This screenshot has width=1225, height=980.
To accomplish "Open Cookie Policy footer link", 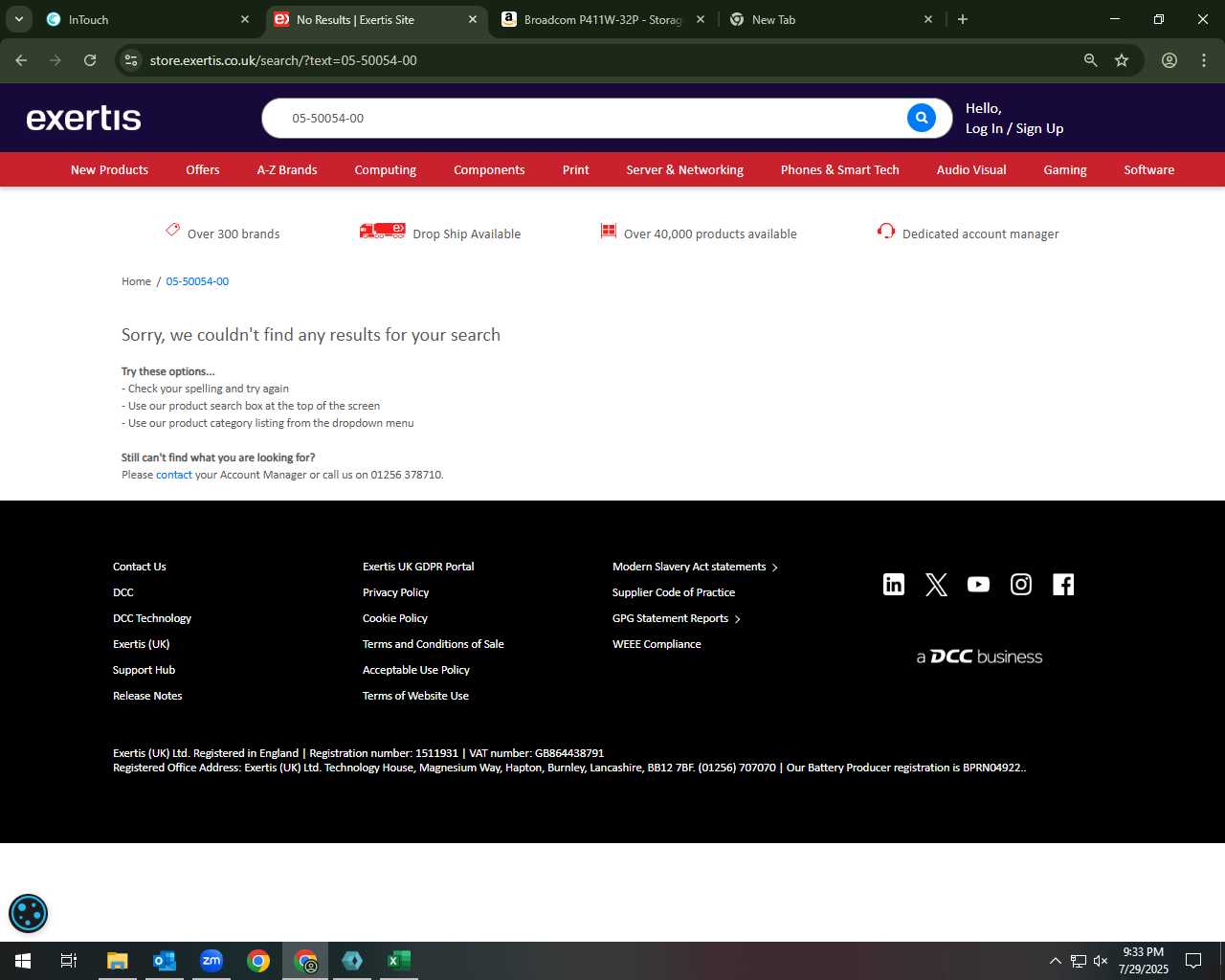I will pyautogui.click(x=395, y=618).
